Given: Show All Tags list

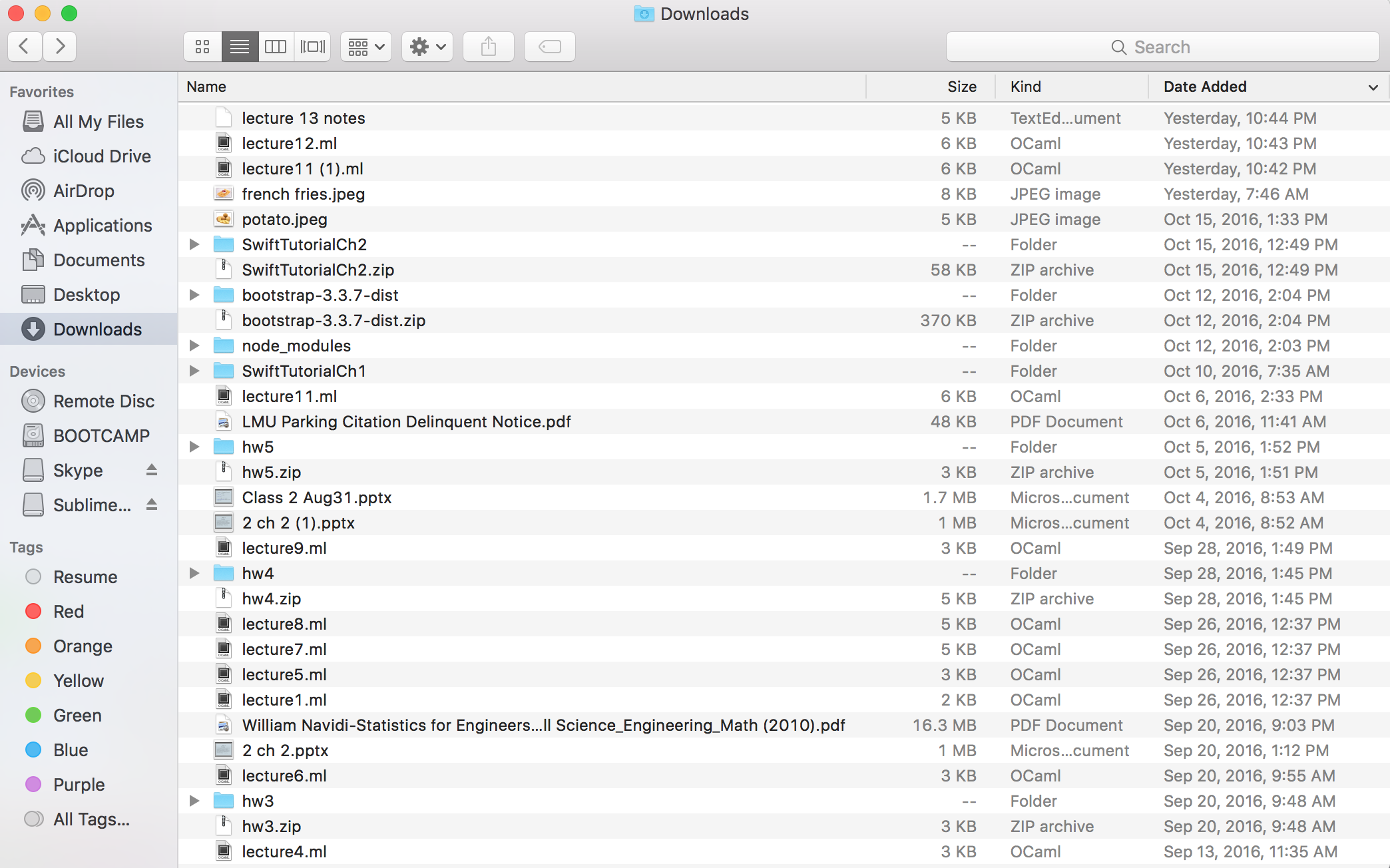Looking at the screenshot, I should (89, 819).
